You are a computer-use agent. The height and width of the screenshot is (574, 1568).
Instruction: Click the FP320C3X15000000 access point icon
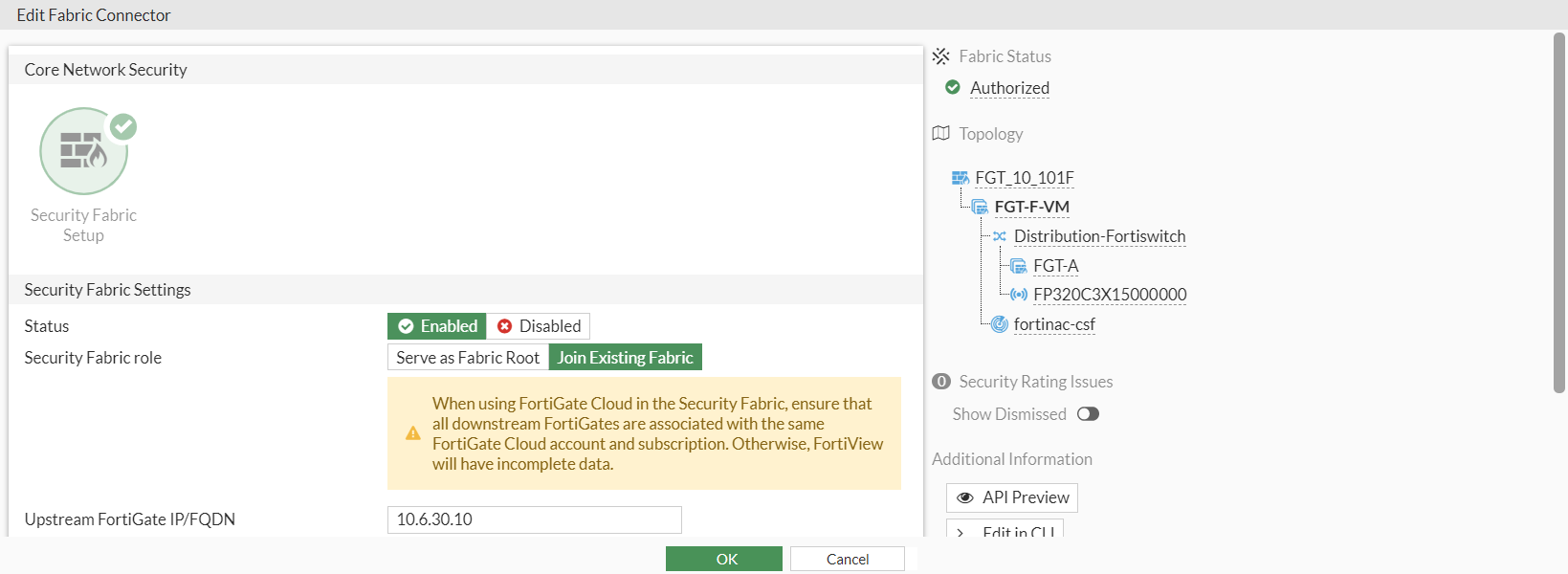[1019, 295]
